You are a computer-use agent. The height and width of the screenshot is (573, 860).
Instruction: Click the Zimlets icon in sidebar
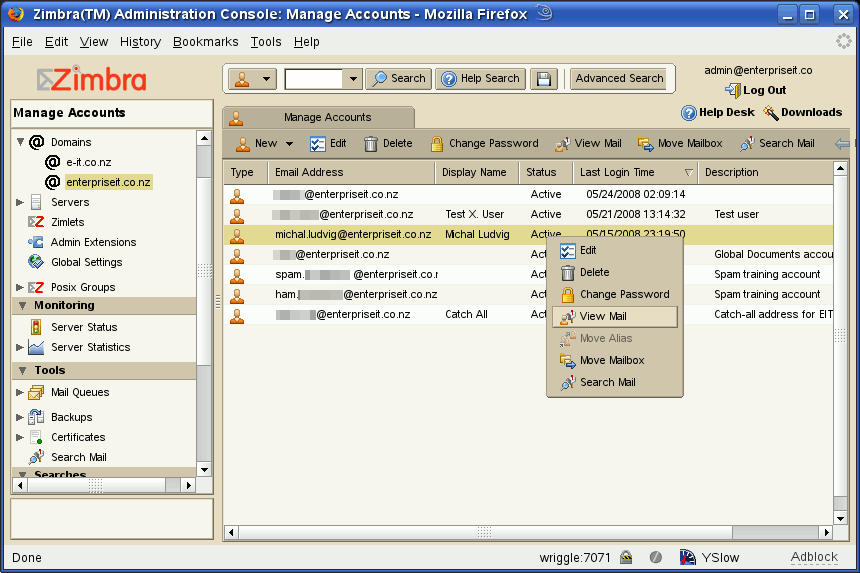(36, 222)
